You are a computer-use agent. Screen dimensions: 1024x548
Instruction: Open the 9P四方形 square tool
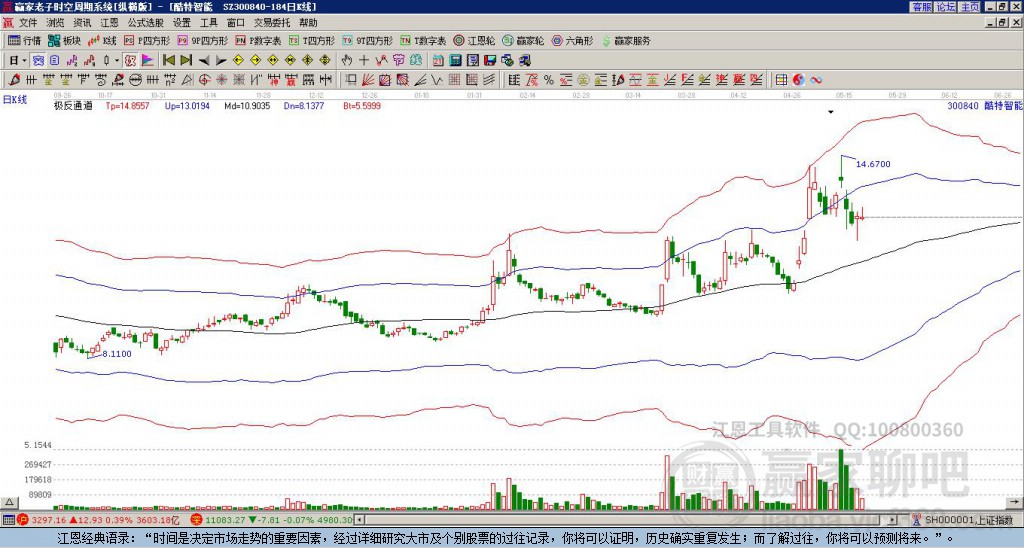click(202, 40)
